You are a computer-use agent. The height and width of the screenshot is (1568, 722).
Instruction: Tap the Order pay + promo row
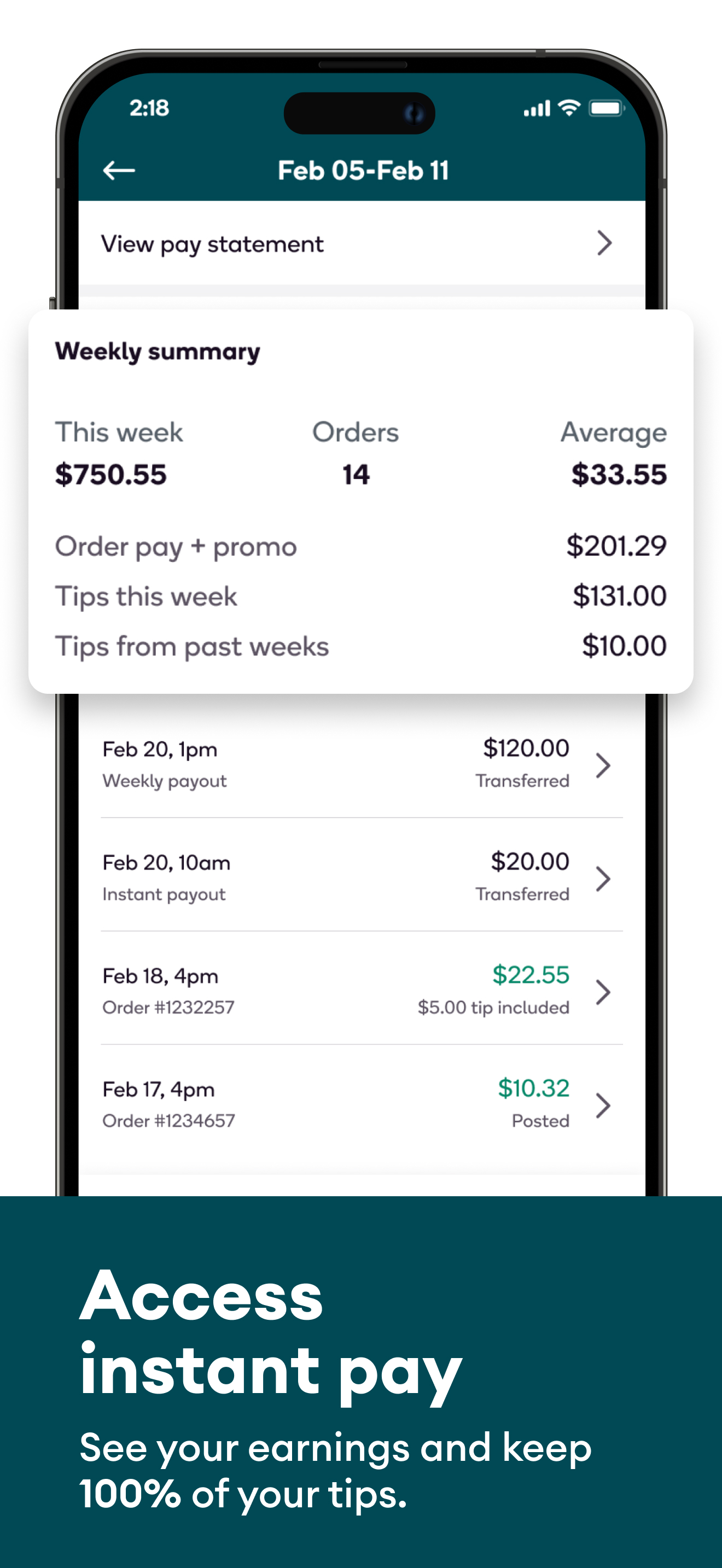click(360, 546)
